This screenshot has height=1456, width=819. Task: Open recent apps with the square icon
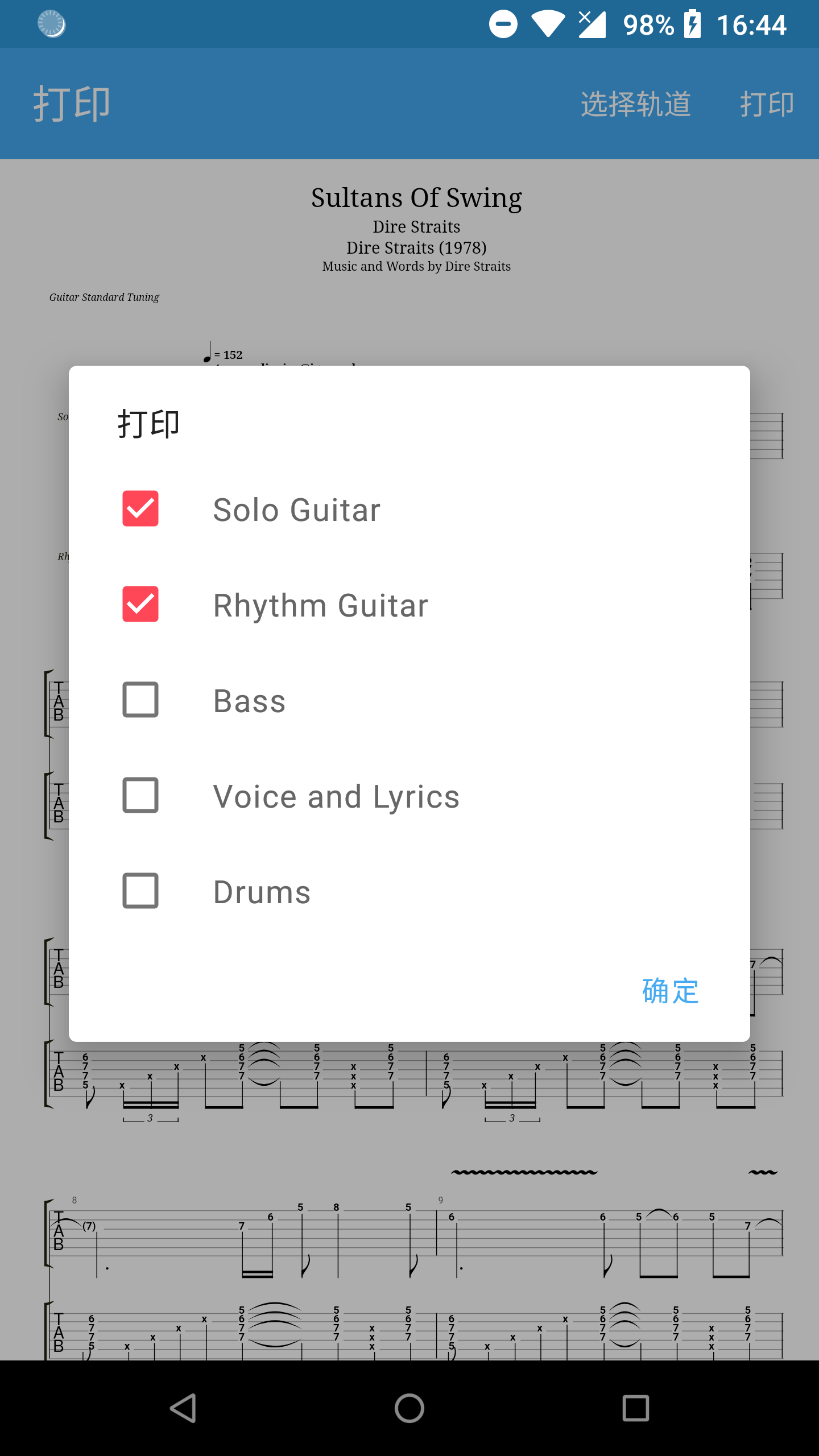coord(635,1408)
